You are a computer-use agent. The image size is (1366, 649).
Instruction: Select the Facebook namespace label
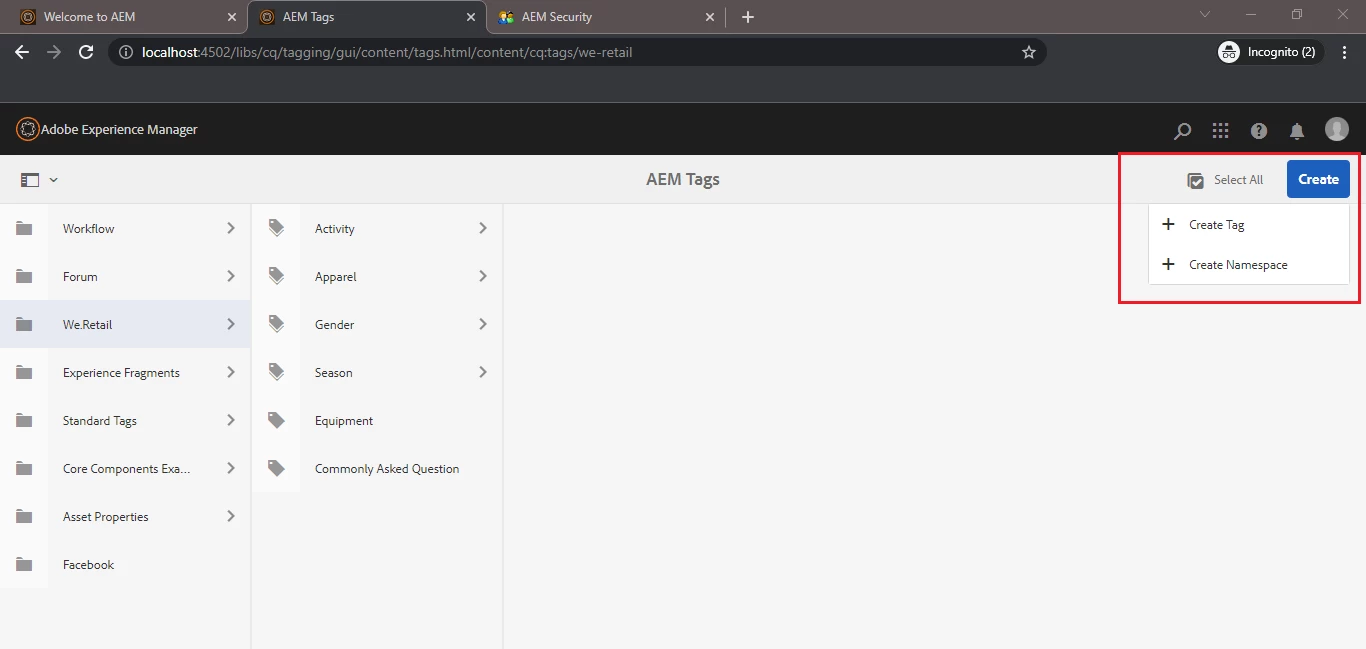(88, 565)
